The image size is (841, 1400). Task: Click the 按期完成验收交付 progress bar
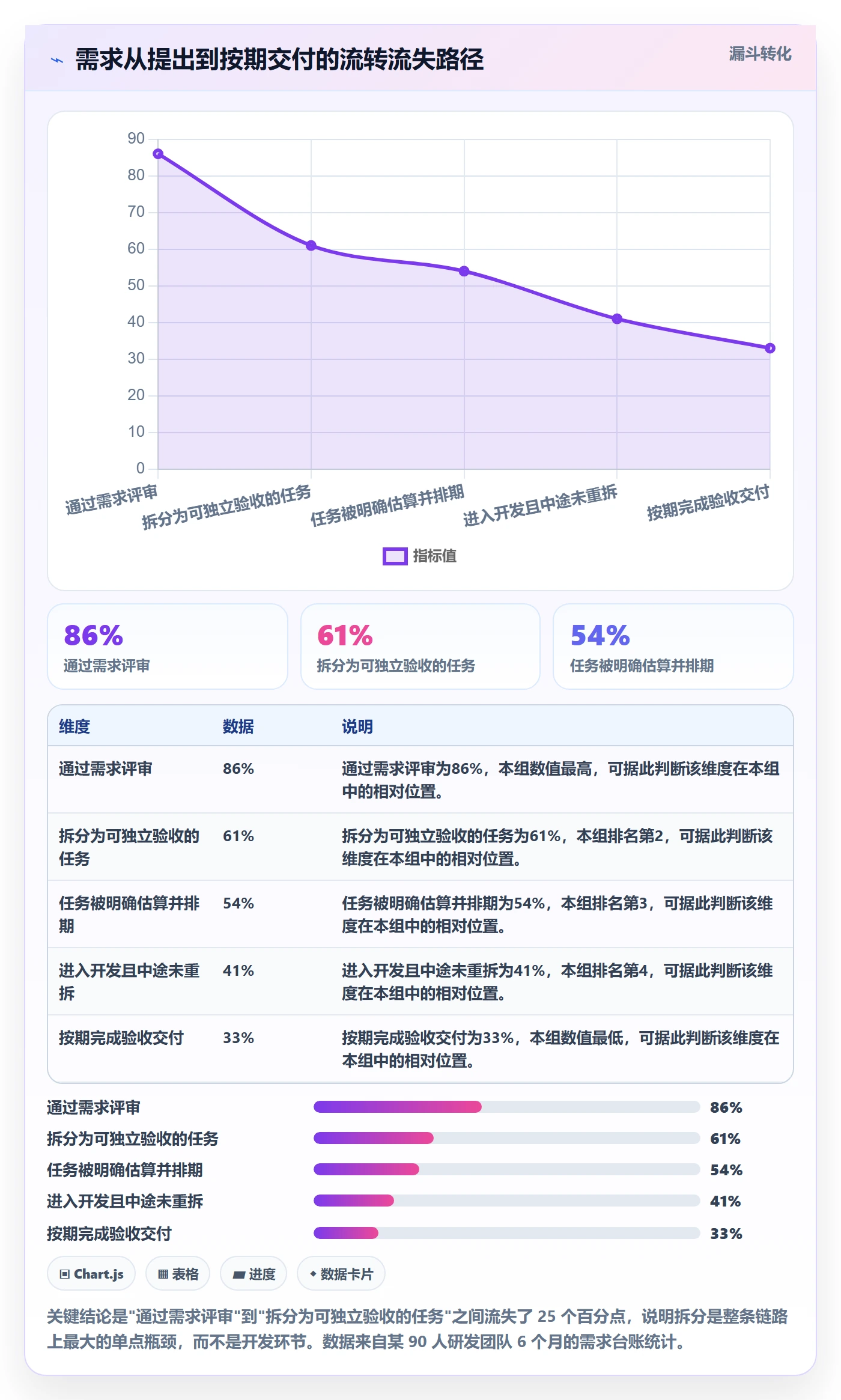tap(507, 1233)
